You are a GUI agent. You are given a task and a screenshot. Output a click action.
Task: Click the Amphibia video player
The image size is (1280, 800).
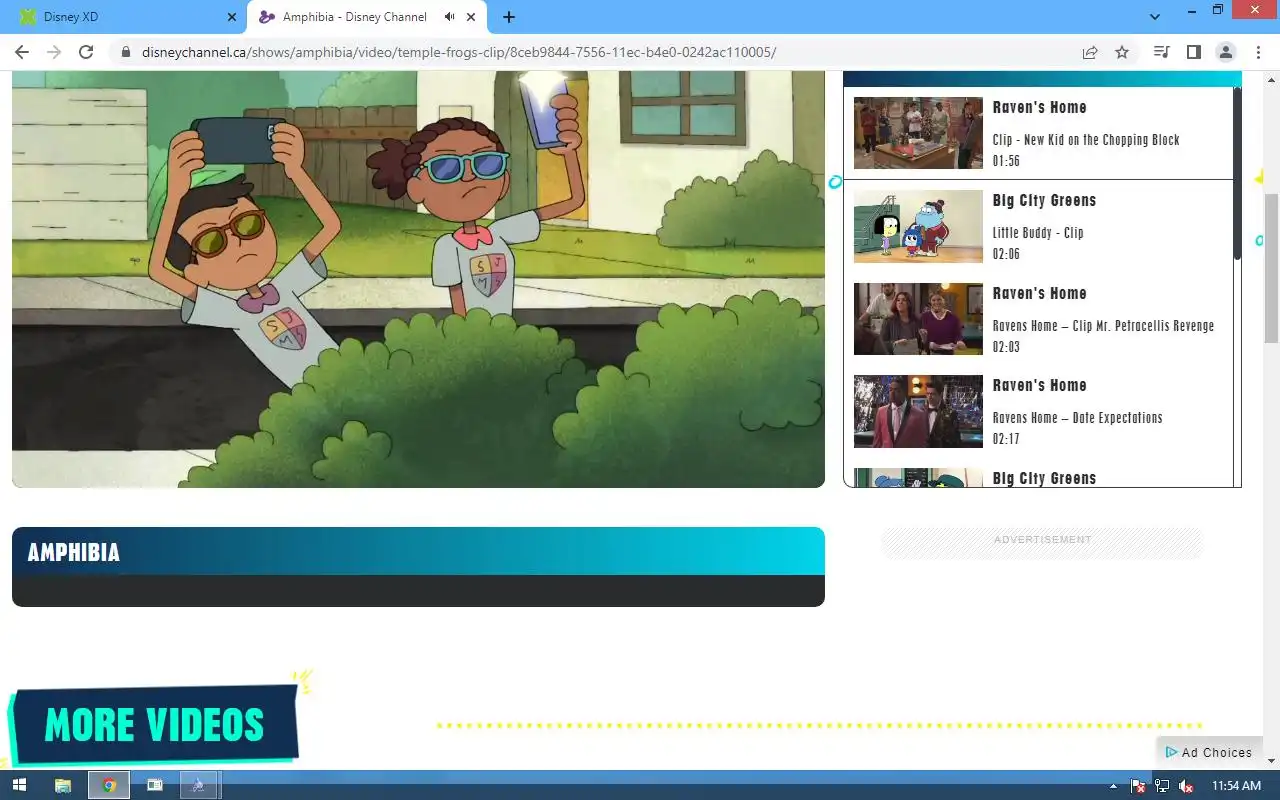point(418,279)
